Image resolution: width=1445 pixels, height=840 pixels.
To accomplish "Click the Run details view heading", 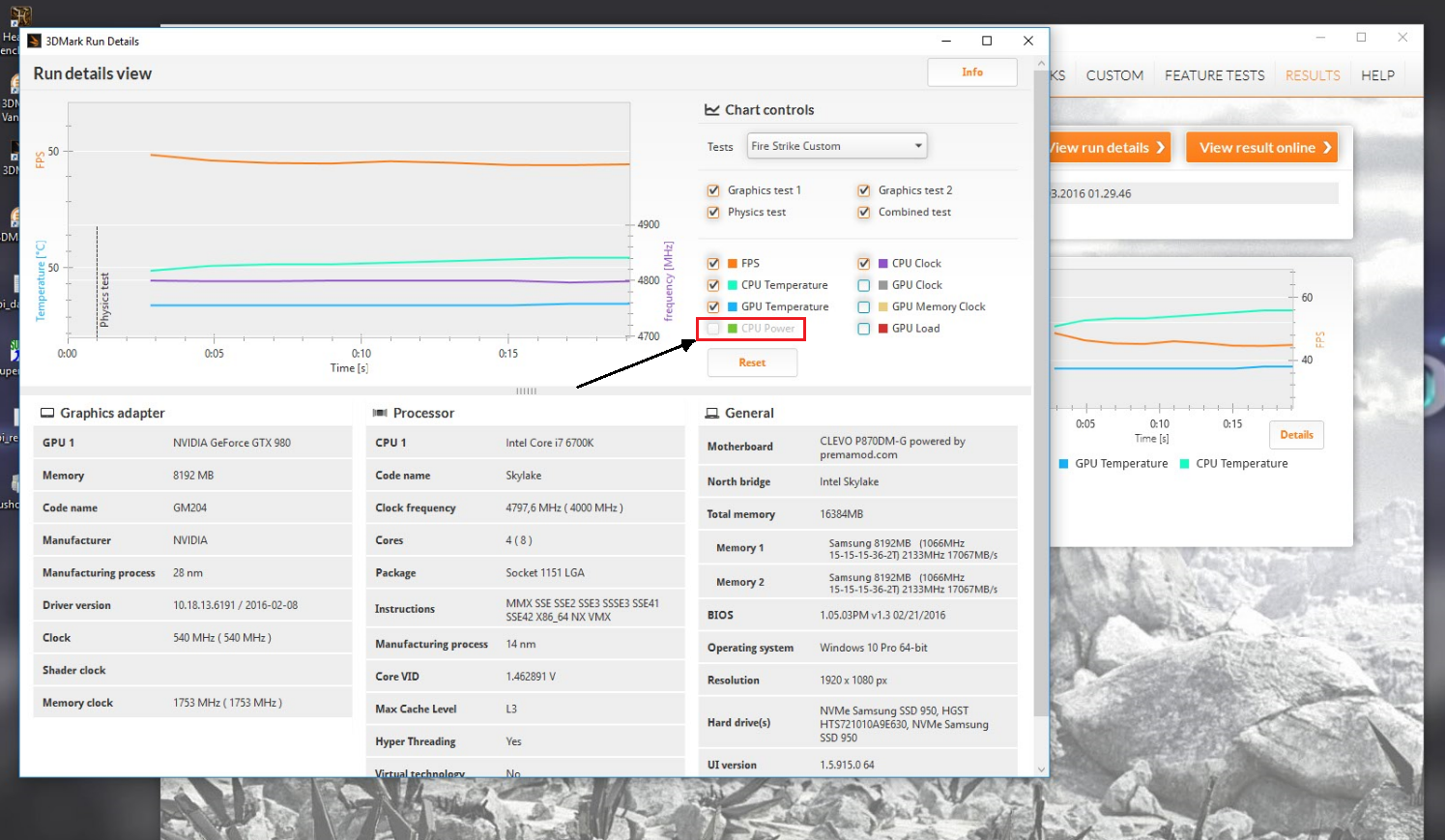I will [x=93, y=73].
